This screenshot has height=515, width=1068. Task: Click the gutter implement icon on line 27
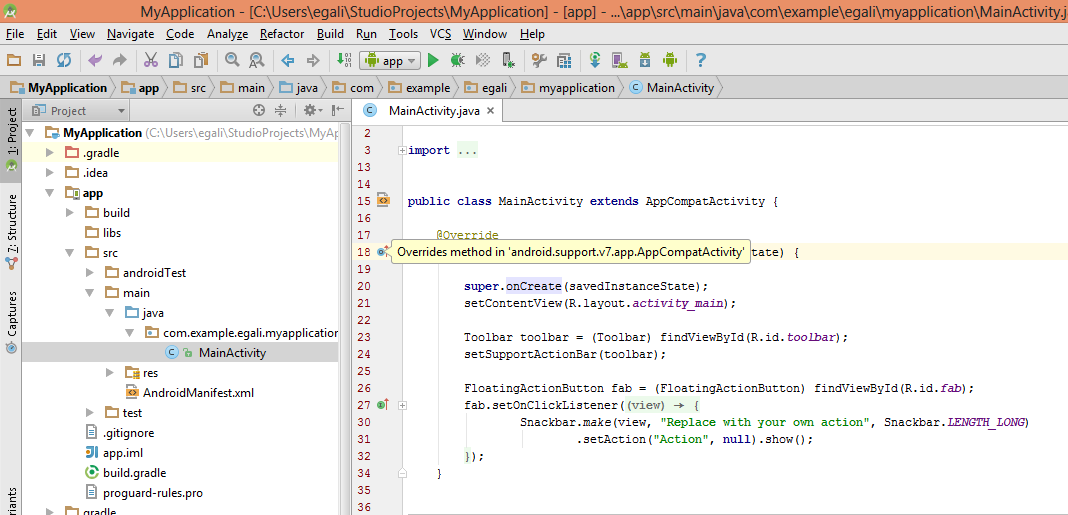382,405
